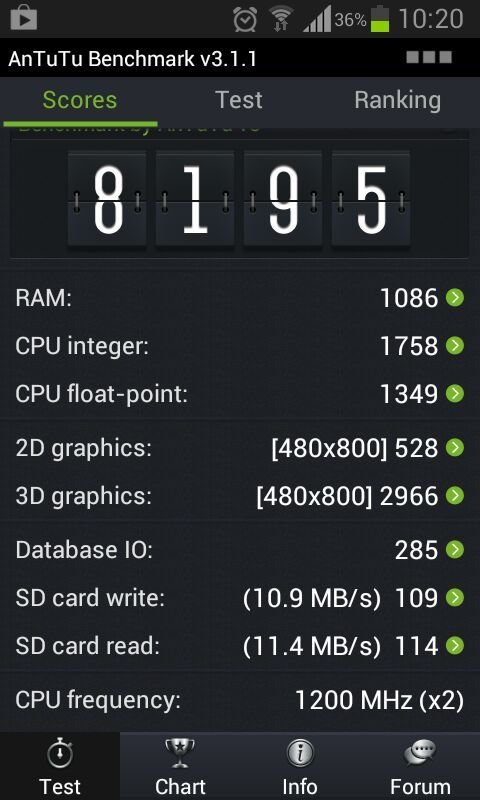
Task: Switch to the Test tab at top
Action: pyautogui.click(x=239, y=99)
